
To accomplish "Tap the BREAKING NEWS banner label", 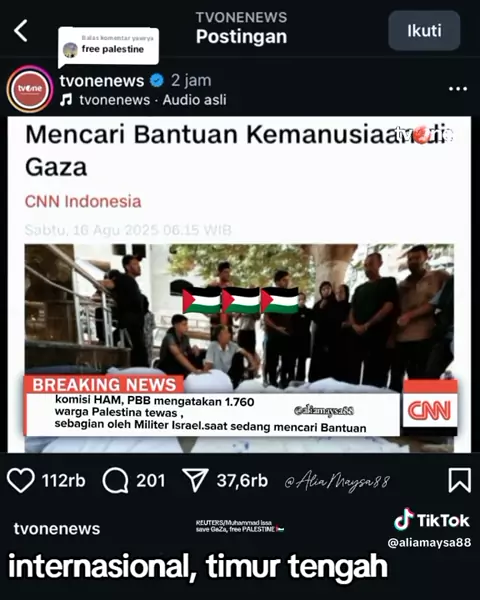I will (104, 385).
